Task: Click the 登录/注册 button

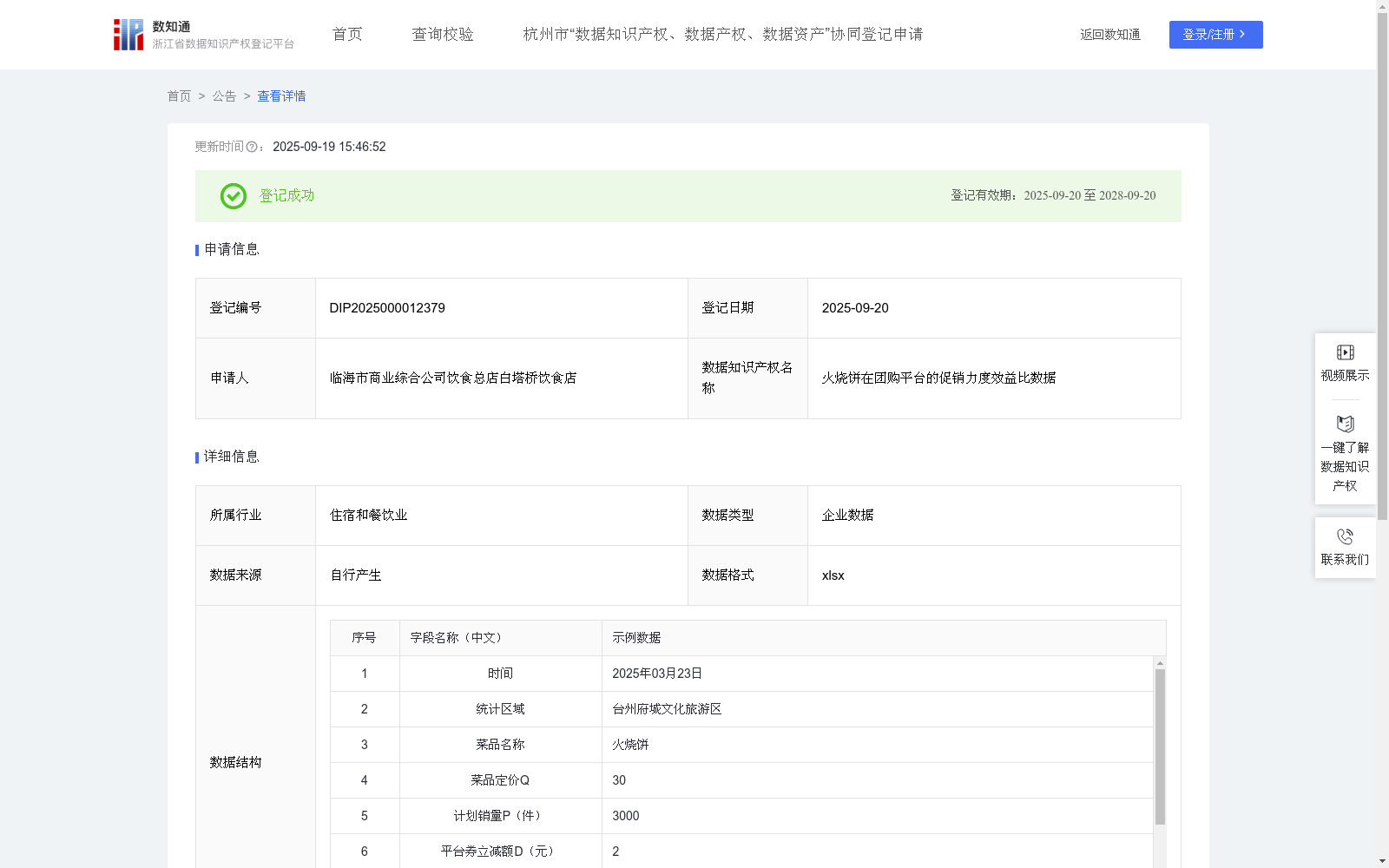Action: pyautogui.click(x=1215, y=35)
